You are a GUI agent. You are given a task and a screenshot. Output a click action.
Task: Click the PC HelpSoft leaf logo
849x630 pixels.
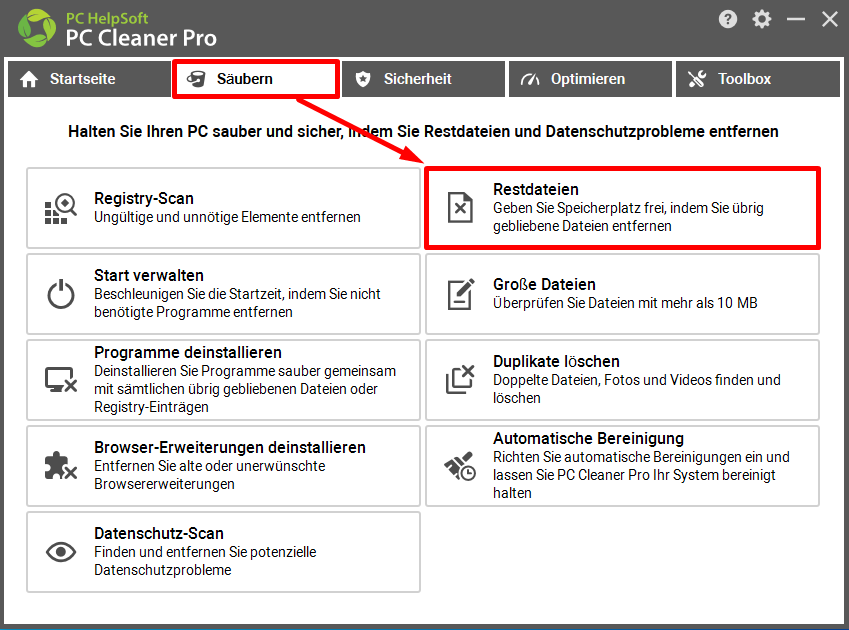[37, 28]
